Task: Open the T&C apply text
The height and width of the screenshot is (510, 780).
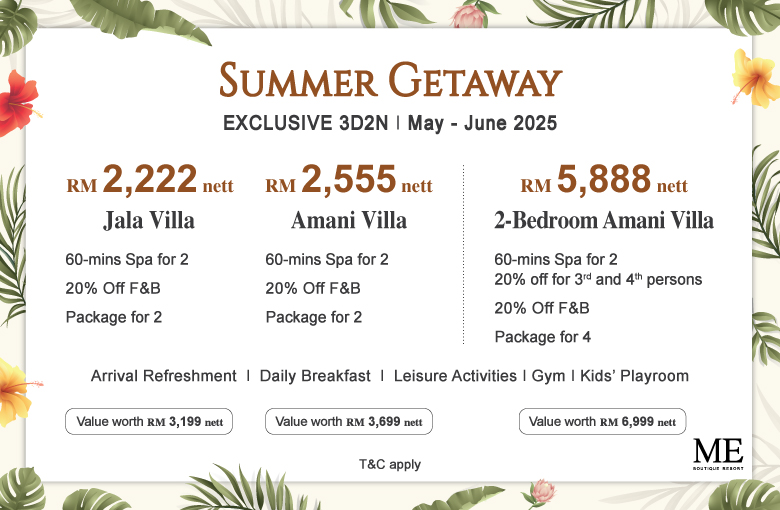Action: [390, 464]
